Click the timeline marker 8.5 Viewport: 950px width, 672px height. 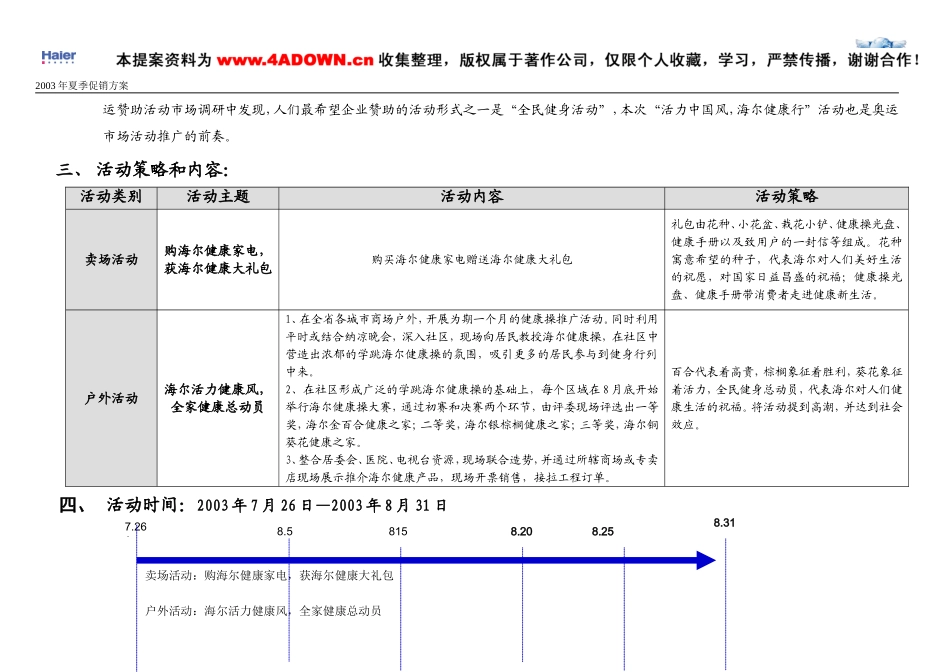[285, 531]
